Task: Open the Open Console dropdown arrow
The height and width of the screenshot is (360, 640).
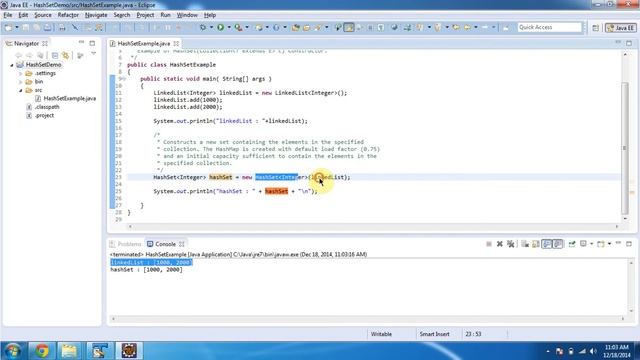Action: click(x=609, y=244)
